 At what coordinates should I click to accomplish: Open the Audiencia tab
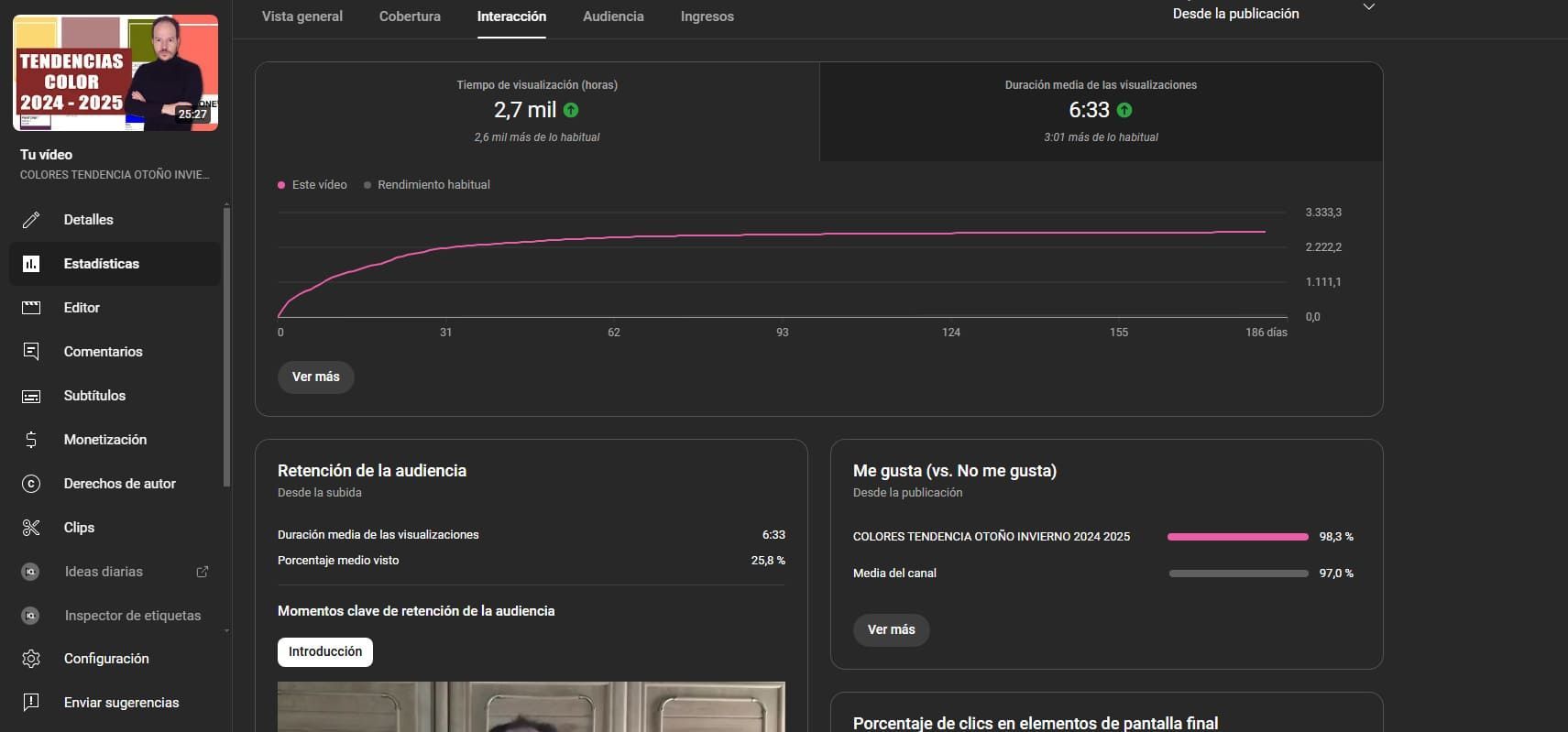pos(613,16)
